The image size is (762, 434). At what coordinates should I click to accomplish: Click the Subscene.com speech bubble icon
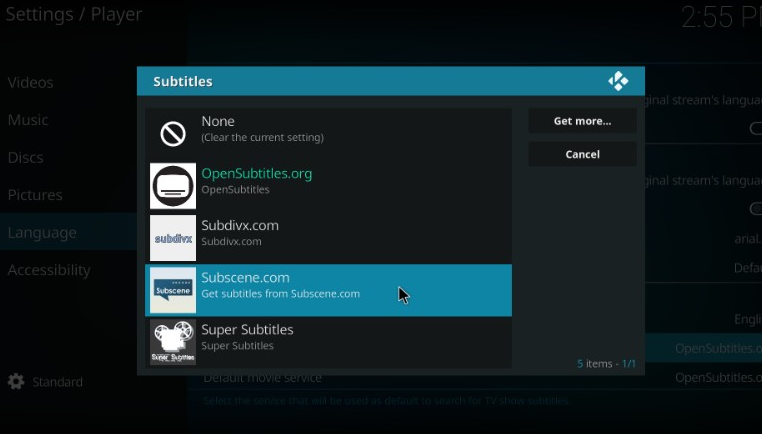click(173, 290)
